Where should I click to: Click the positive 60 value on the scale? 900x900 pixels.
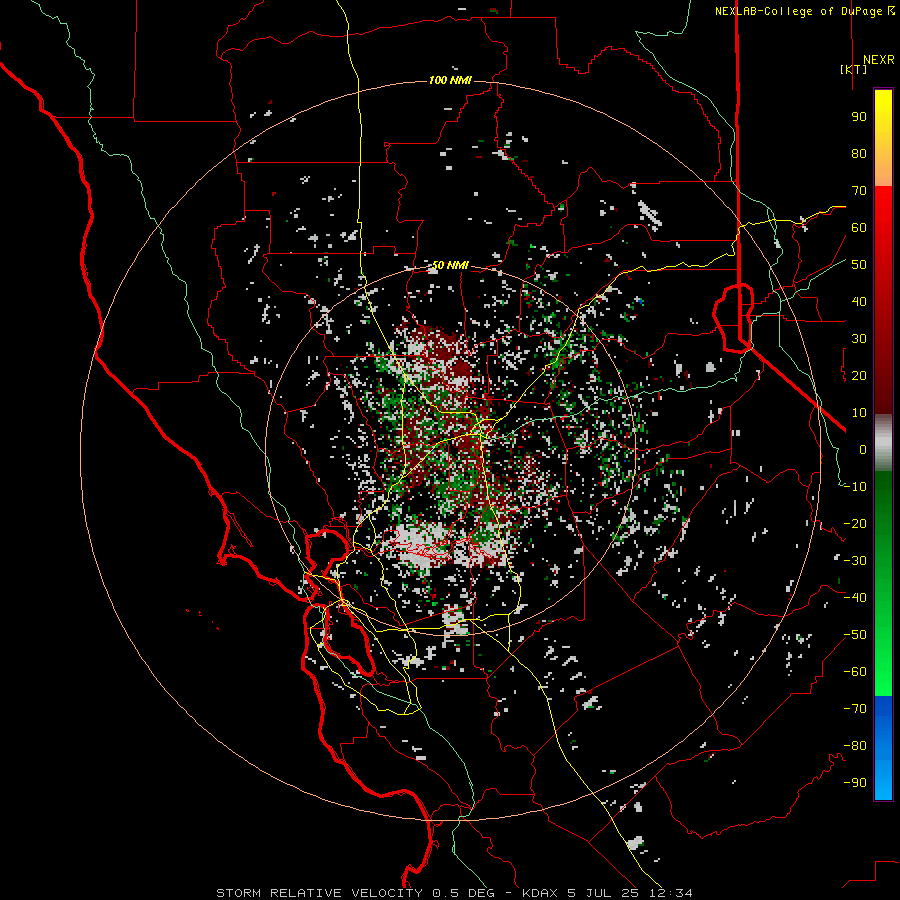click(859, 227)
